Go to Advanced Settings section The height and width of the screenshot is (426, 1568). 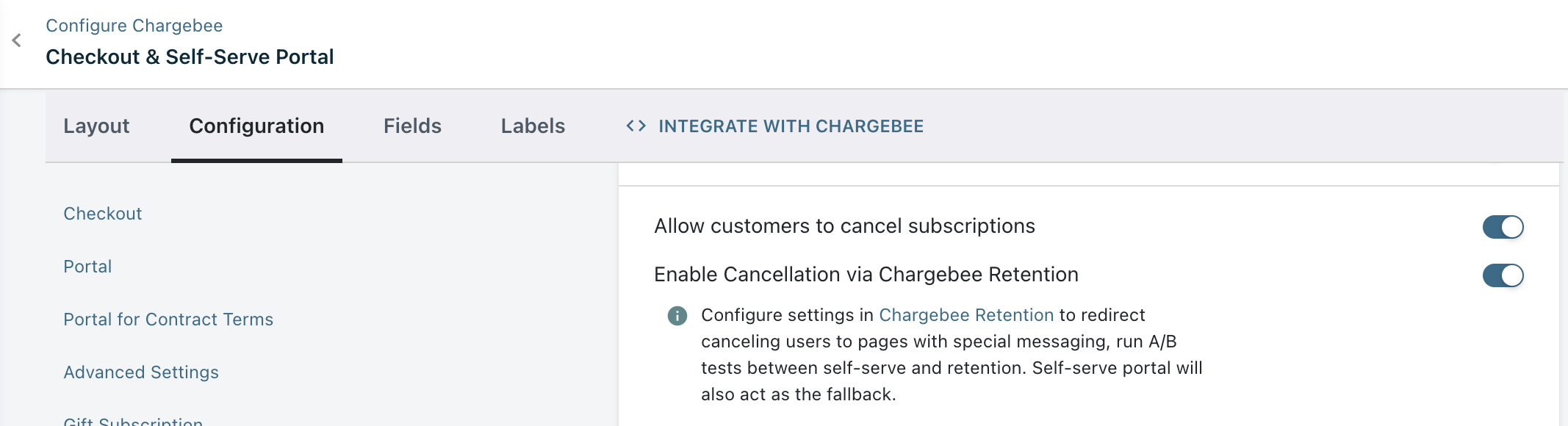pyautogui.click(x=141, y=372)
